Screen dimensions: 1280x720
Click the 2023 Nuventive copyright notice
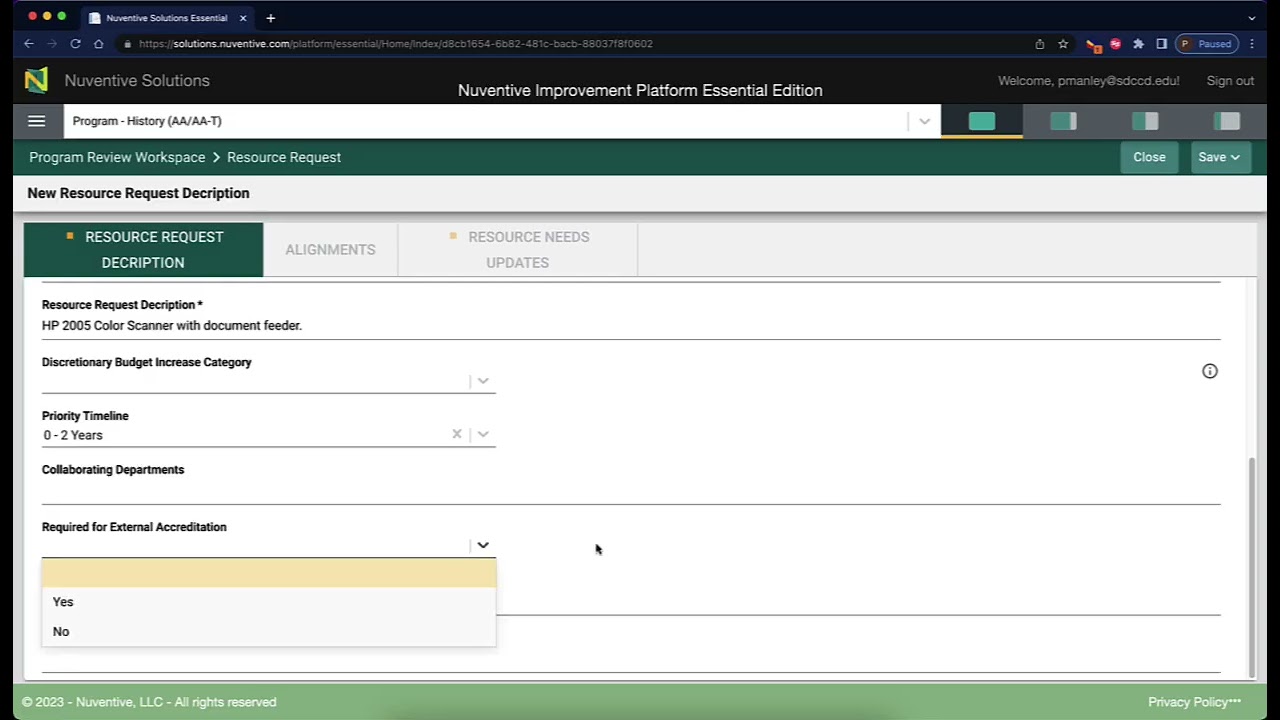149,702
